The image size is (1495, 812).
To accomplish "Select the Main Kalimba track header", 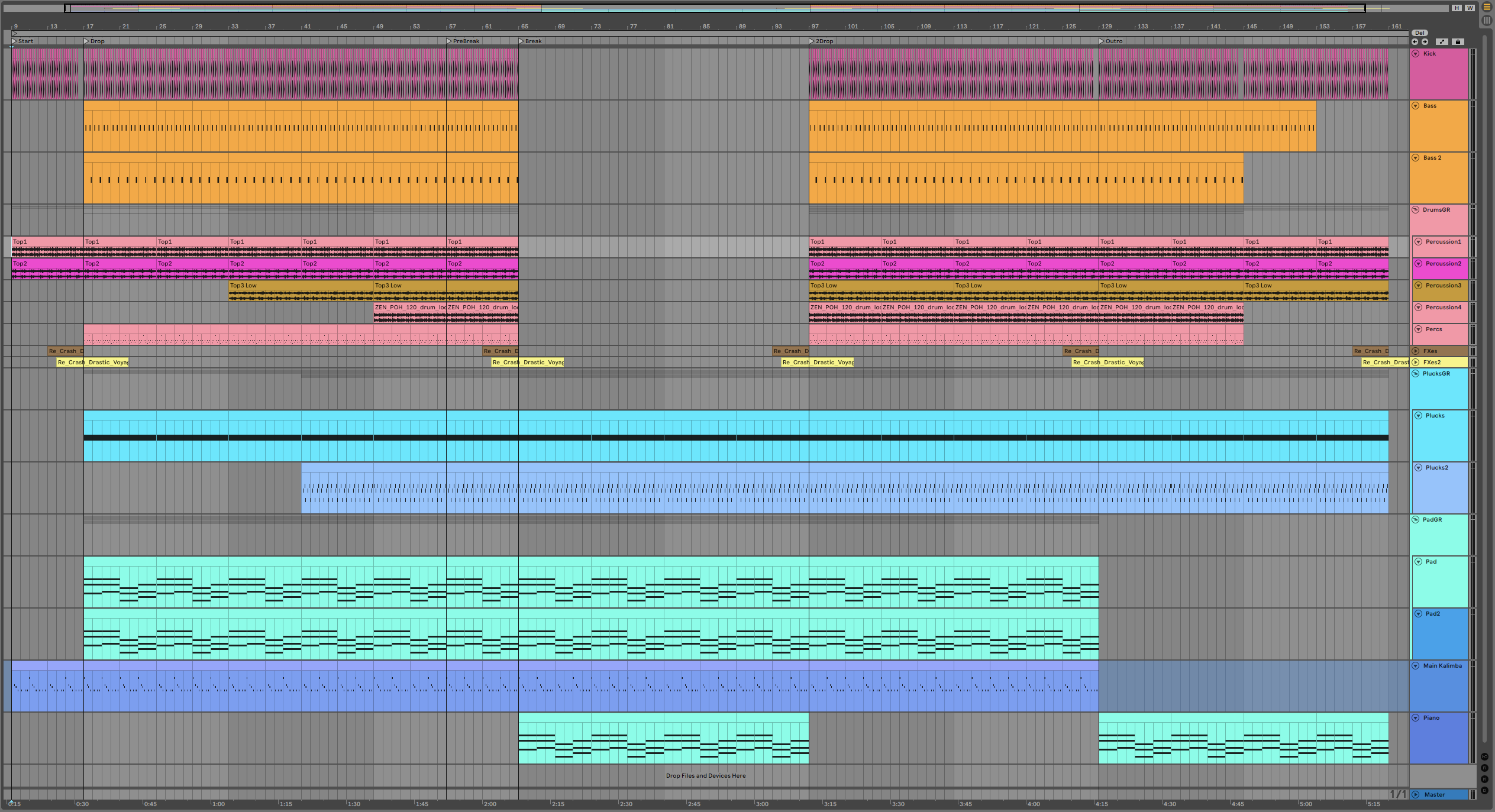I will 1442,666.
